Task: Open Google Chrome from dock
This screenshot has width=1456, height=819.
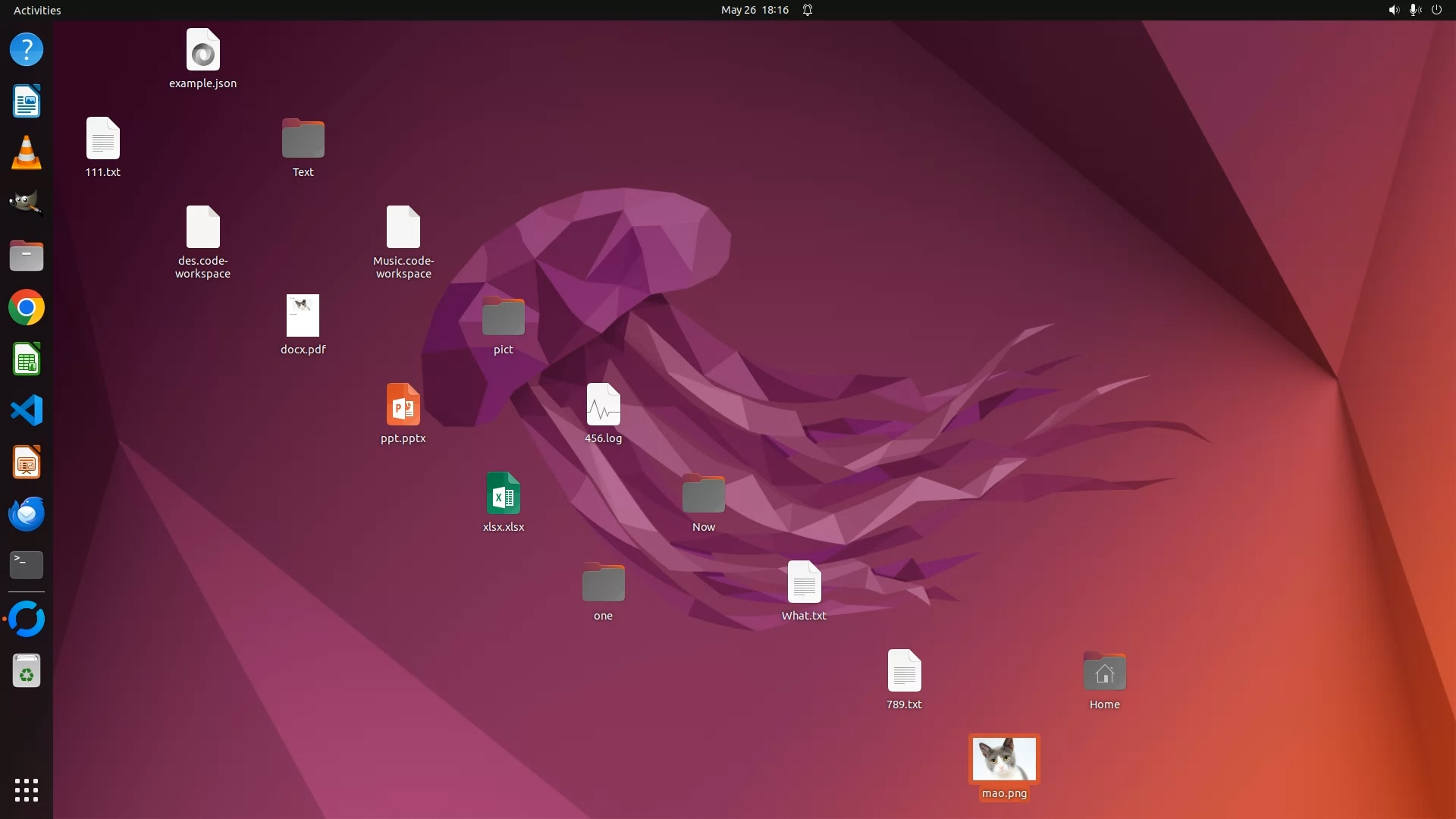Action: 27,308
